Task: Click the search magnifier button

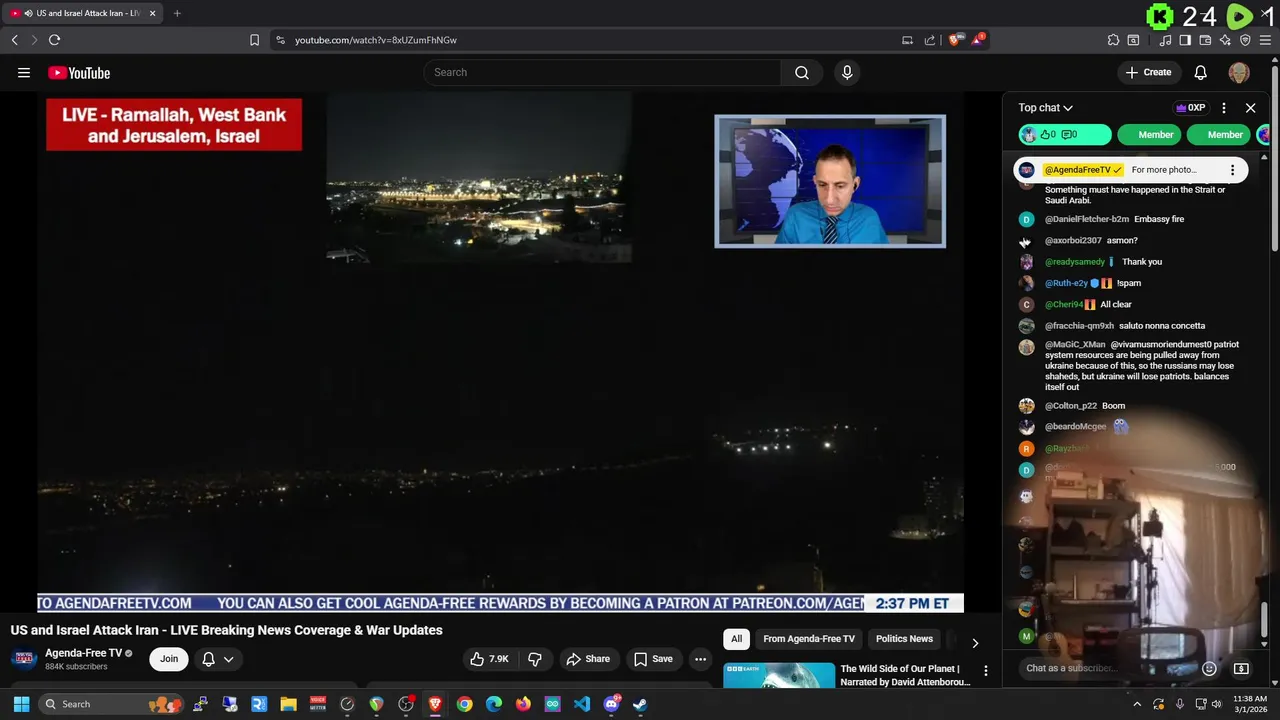Action: click(802, 72)
